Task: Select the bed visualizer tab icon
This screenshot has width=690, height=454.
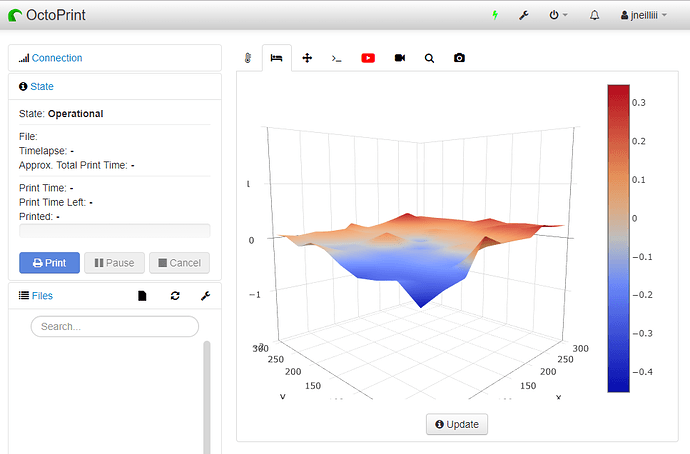Action: click(277, 58)
